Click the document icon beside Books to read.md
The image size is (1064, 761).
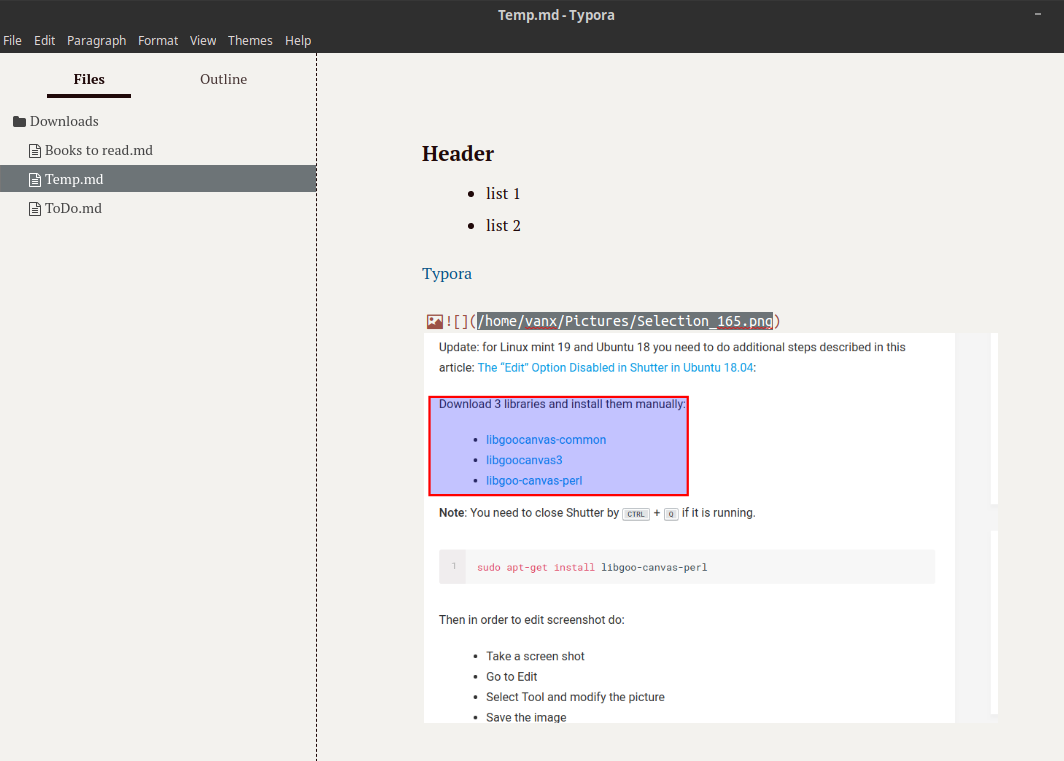[x=34, y=150]
